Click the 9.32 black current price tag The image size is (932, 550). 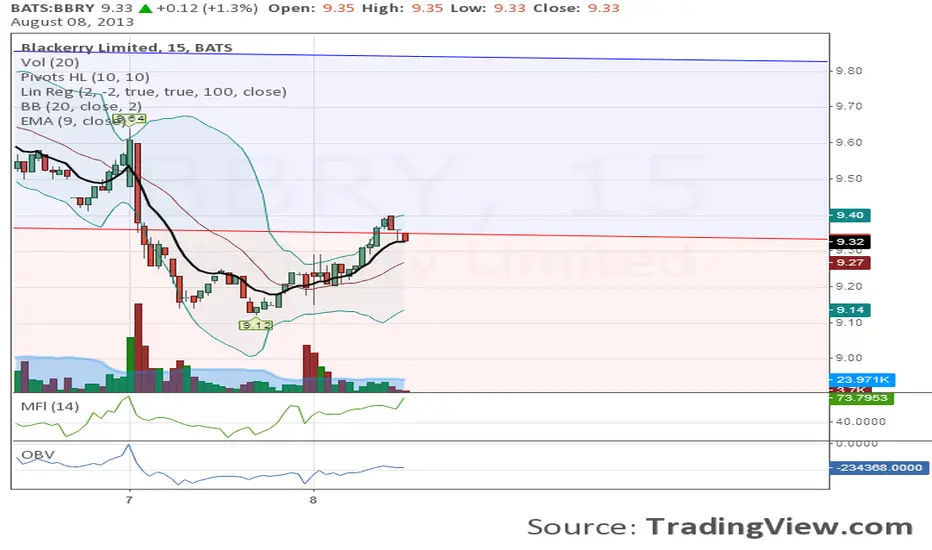point(849,241)
